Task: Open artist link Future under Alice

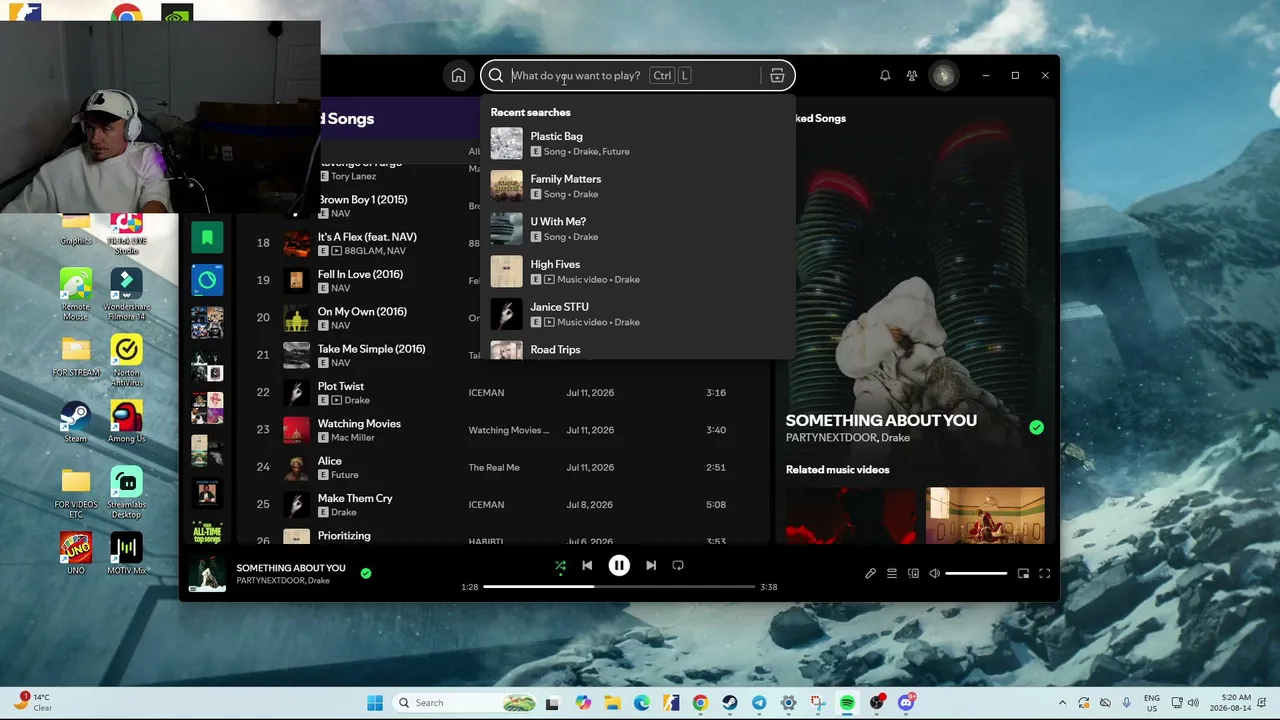Action: click(344, 475)
